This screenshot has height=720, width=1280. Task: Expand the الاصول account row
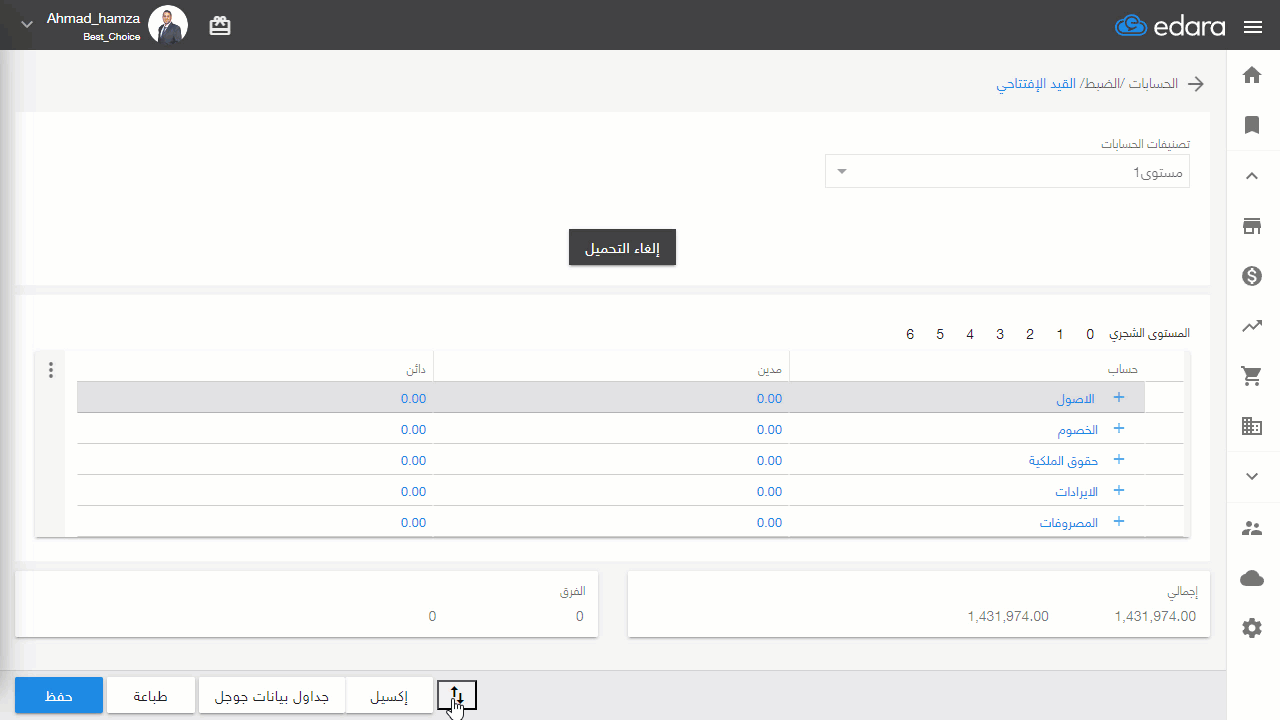[1119, 397]
